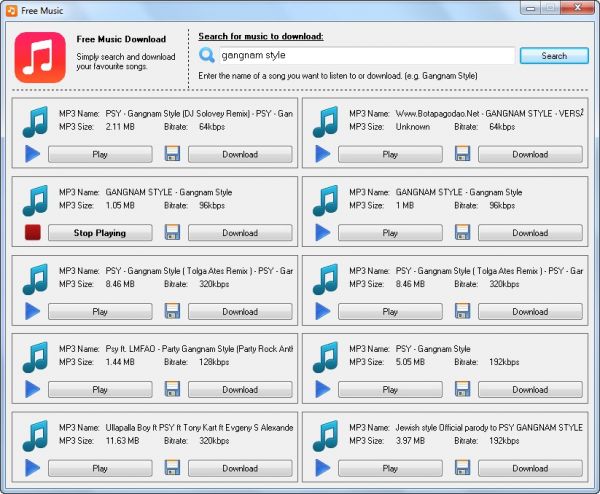Download the DJ Solovey Remix track
The image size is (600, 494).
pos(240,154)
